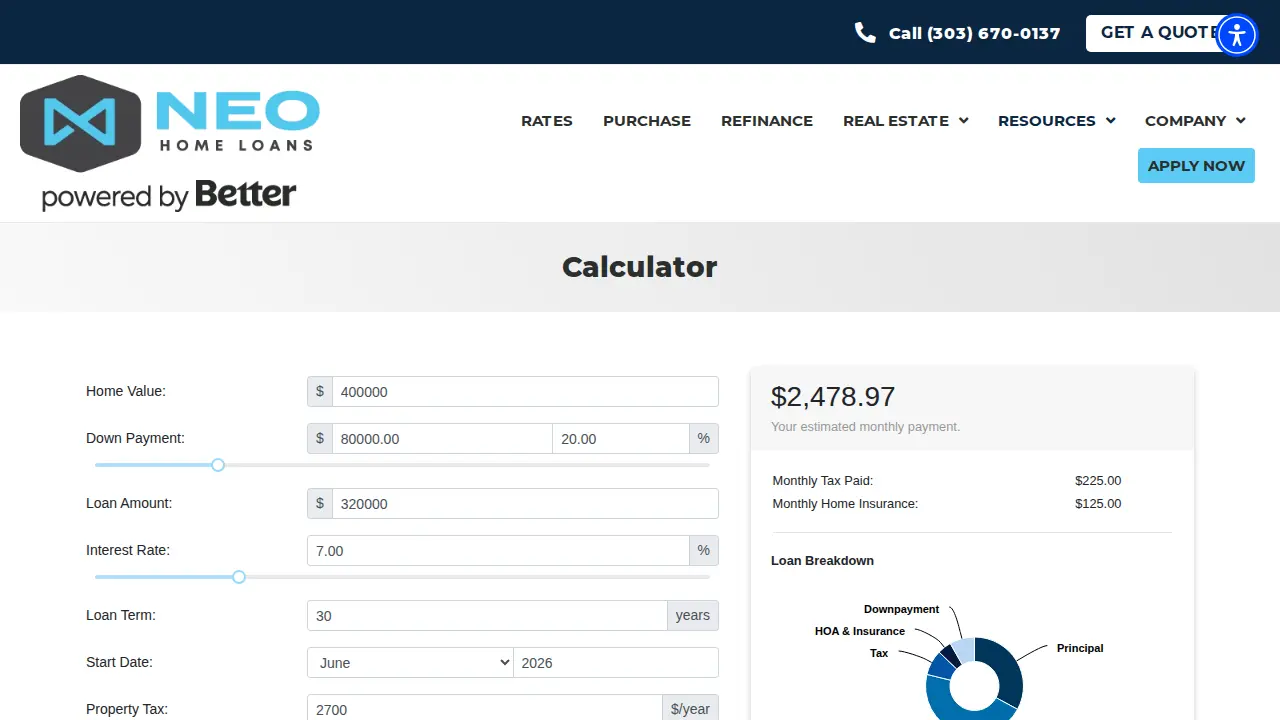Expand the Real Estate dropdown menu
1280x720 pixels.
click(x=906, y=121)
